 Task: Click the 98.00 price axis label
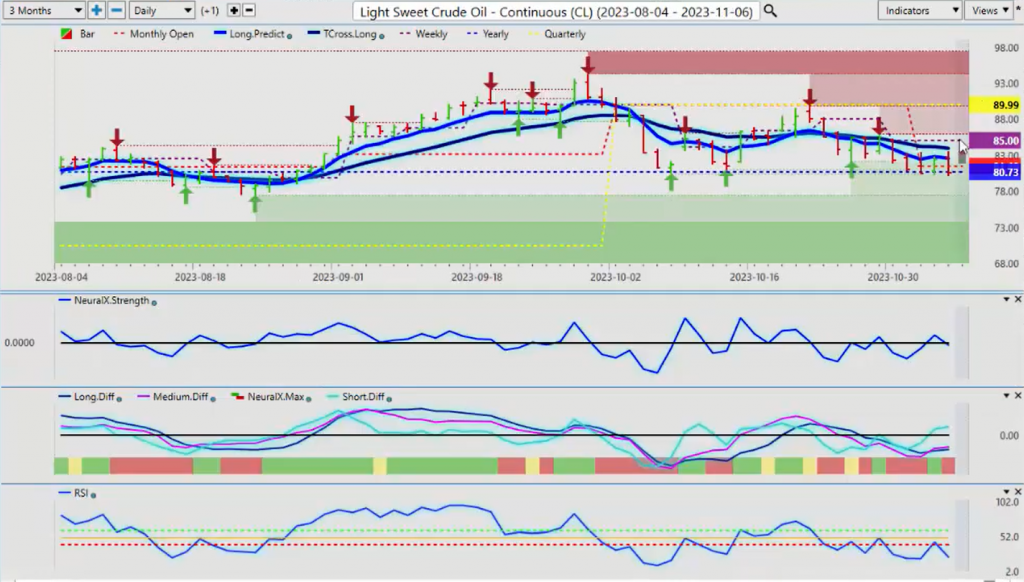click(x=1006, y=48)
